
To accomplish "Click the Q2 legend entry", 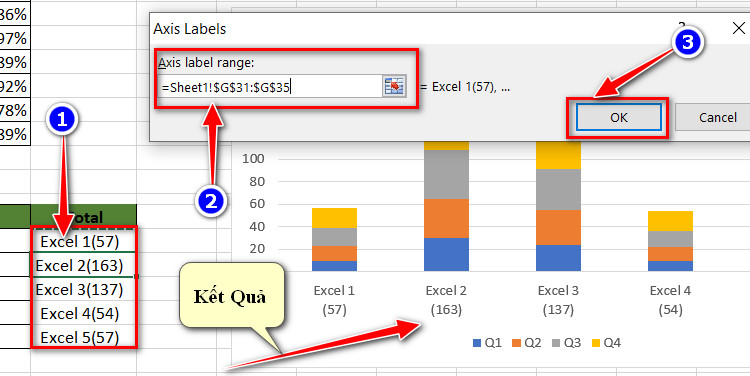I will coord(527,343).
